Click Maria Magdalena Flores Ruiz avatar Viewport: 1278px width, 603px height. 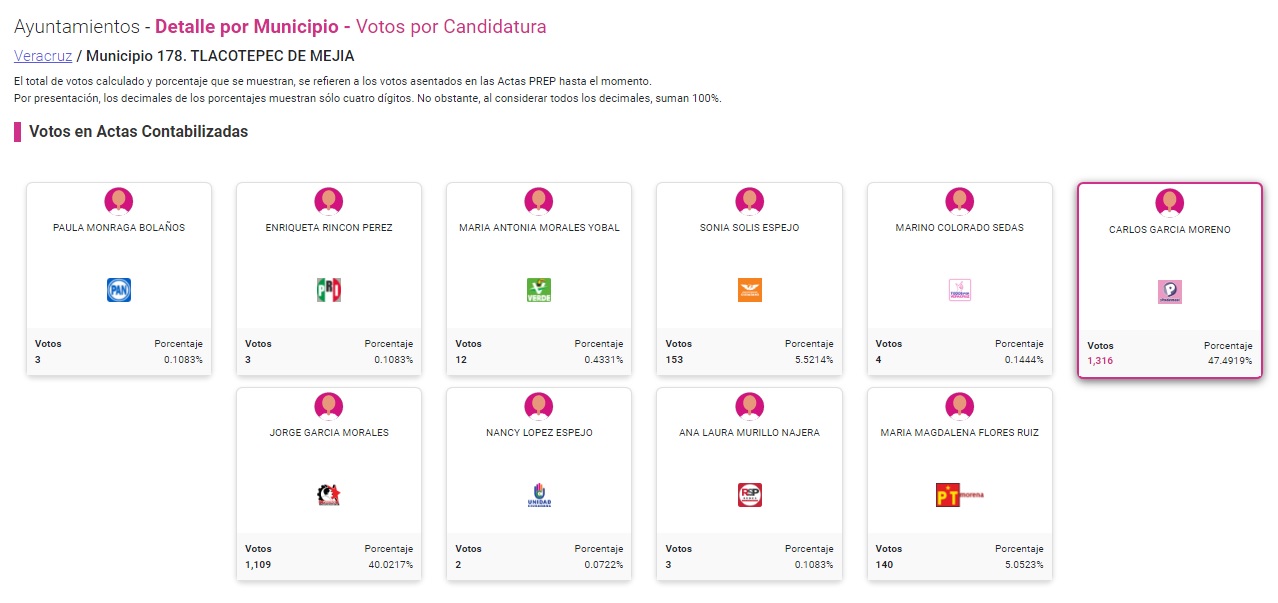(959, 405)
